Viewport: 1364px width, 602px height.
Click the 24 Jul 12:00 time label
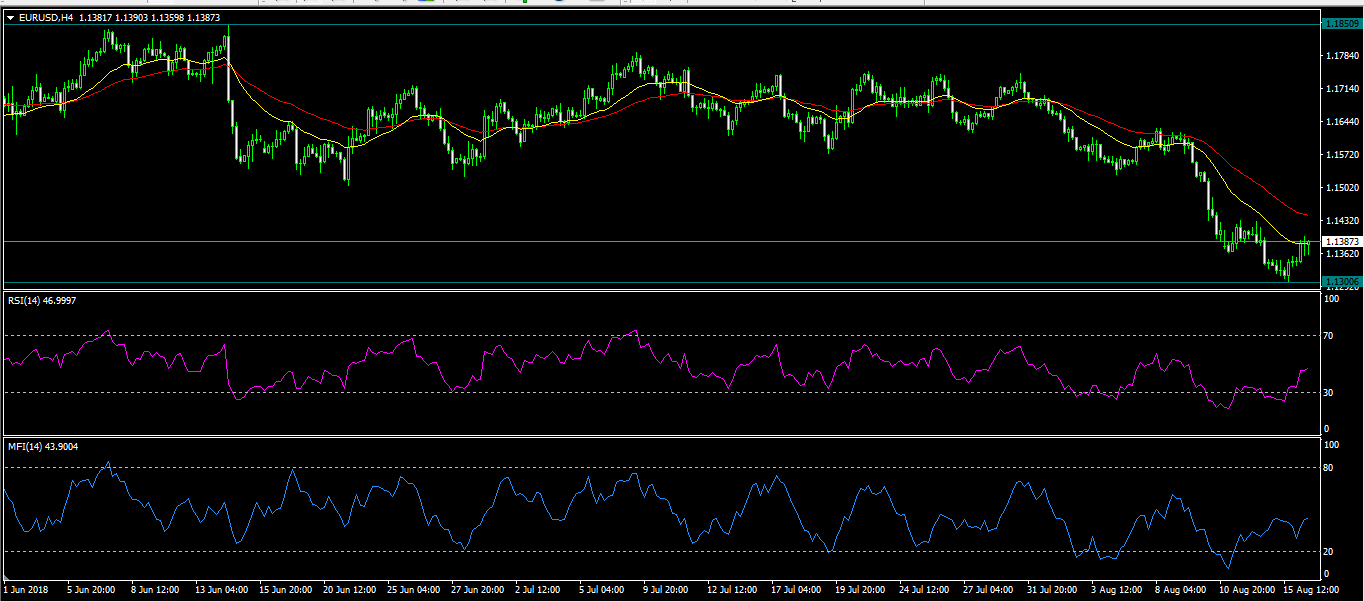926,590
